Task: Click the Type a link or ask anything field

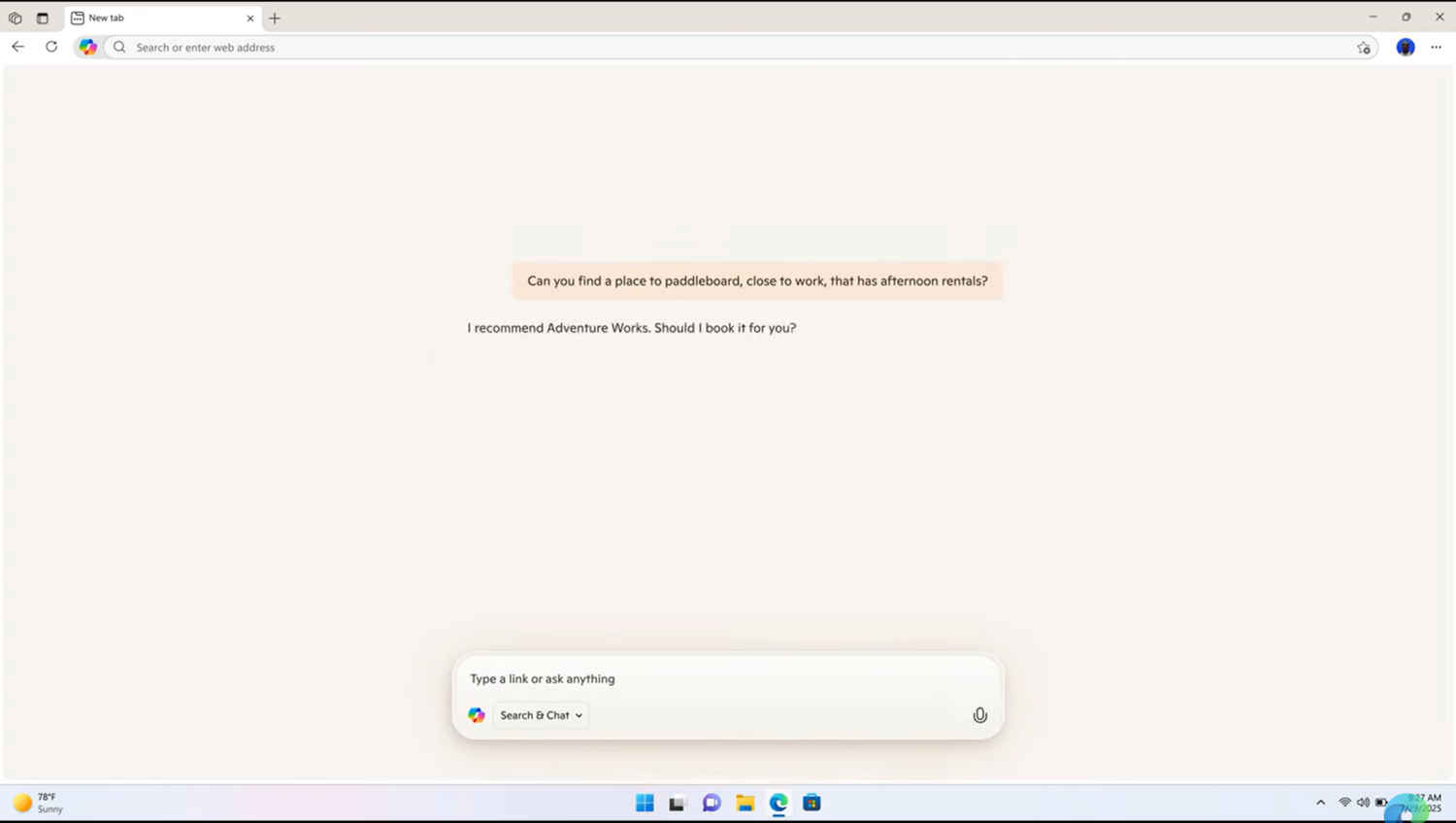Action: click(x=679, y=678)
